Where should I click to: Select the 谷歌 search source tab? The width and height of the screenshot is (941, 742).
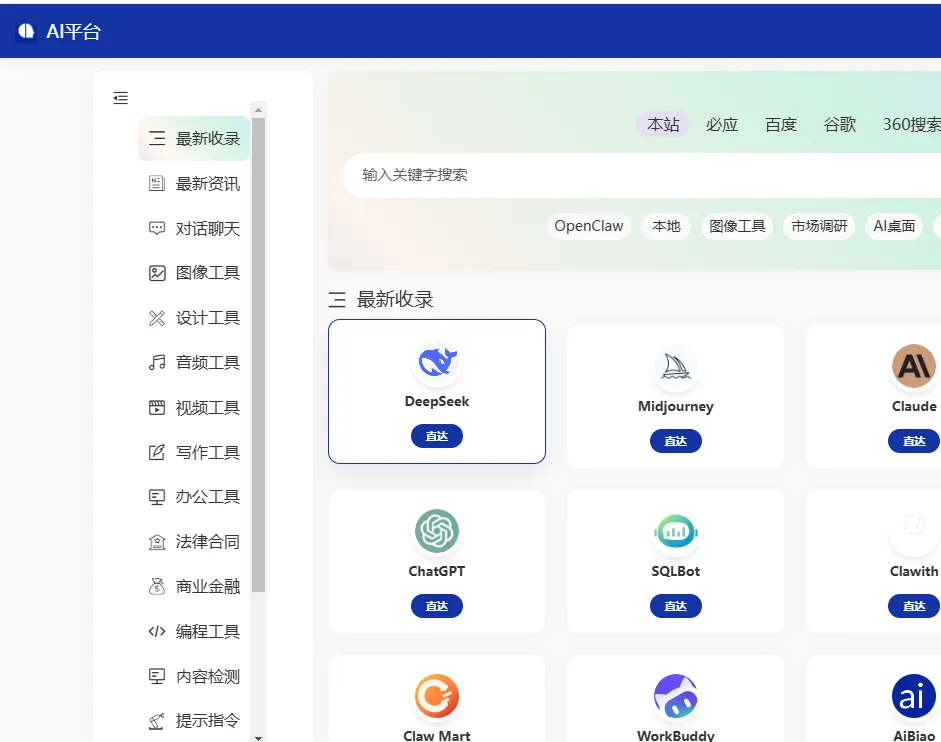[x=840, y=124]
